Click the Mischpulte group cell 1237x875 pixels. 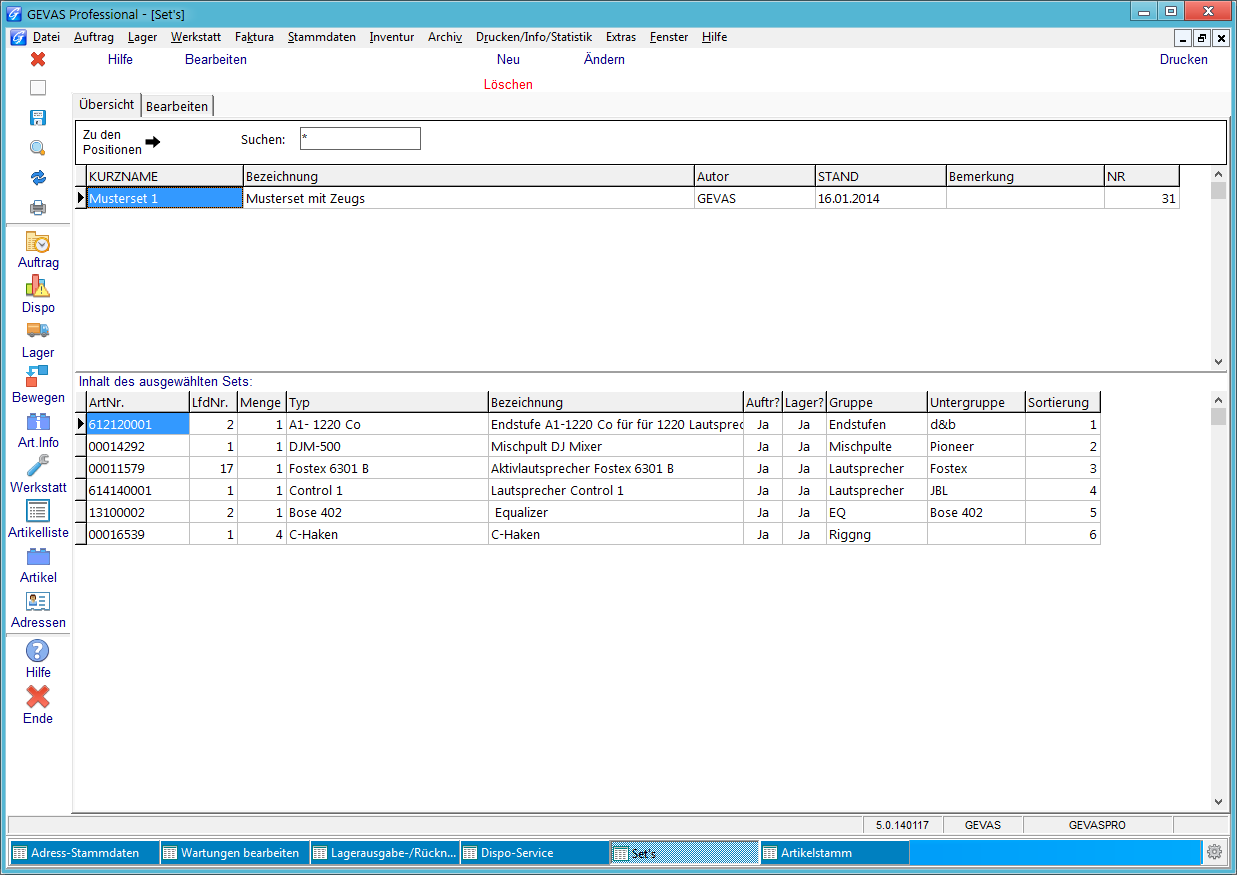click(876, 446)
